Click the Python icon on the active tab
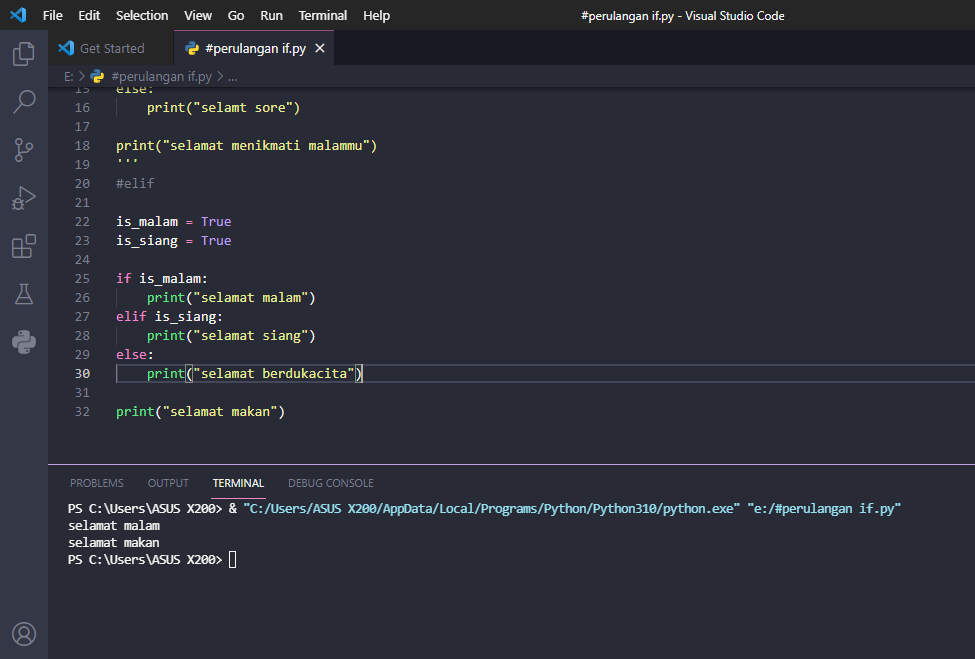Viewport: 975px width, 659px height. pos(190,47)
